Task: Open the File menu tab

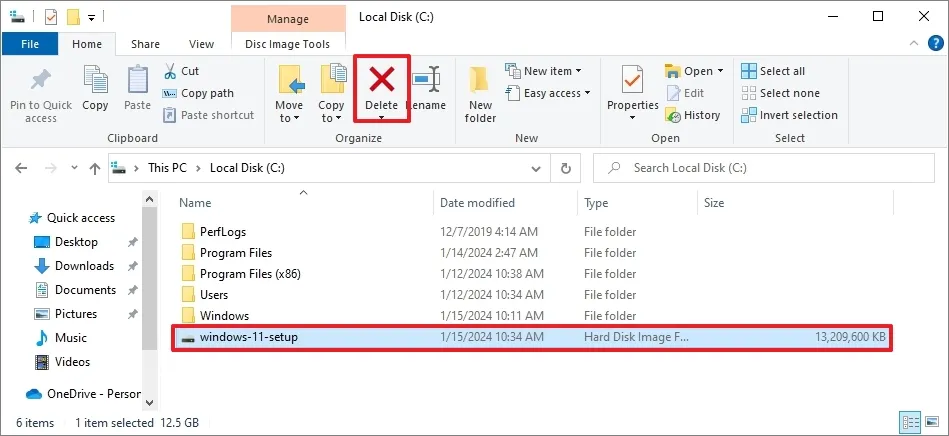Action: pos(30,44)
